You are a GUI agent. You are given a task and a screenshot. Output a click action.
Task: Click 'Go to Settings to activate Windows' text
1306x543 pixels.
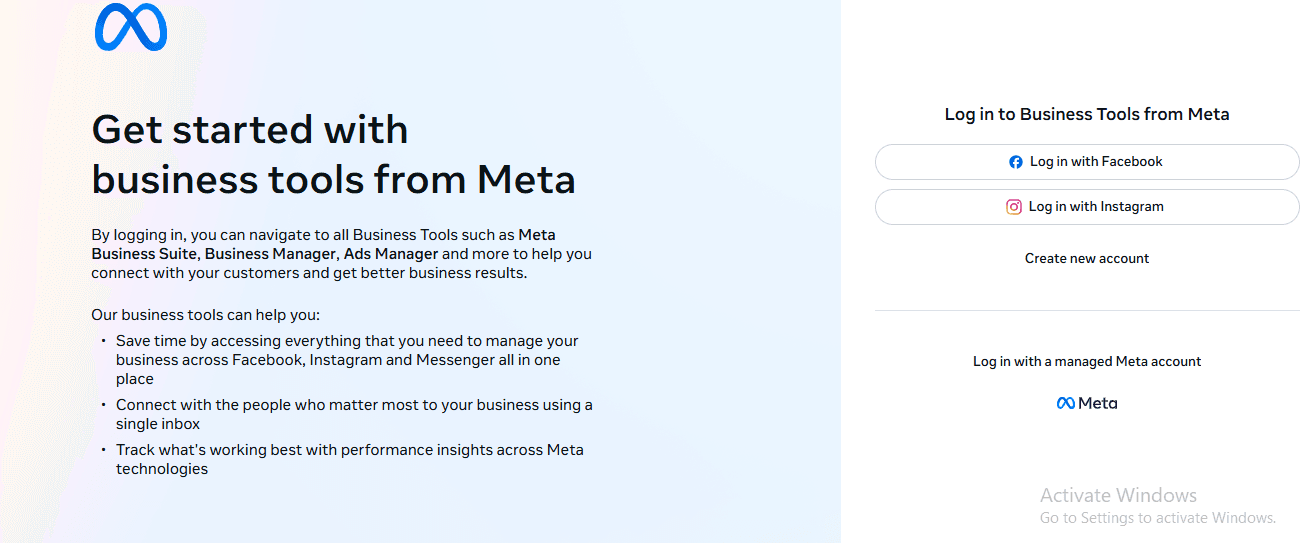pyautogui.click(x=1158, y=518)
